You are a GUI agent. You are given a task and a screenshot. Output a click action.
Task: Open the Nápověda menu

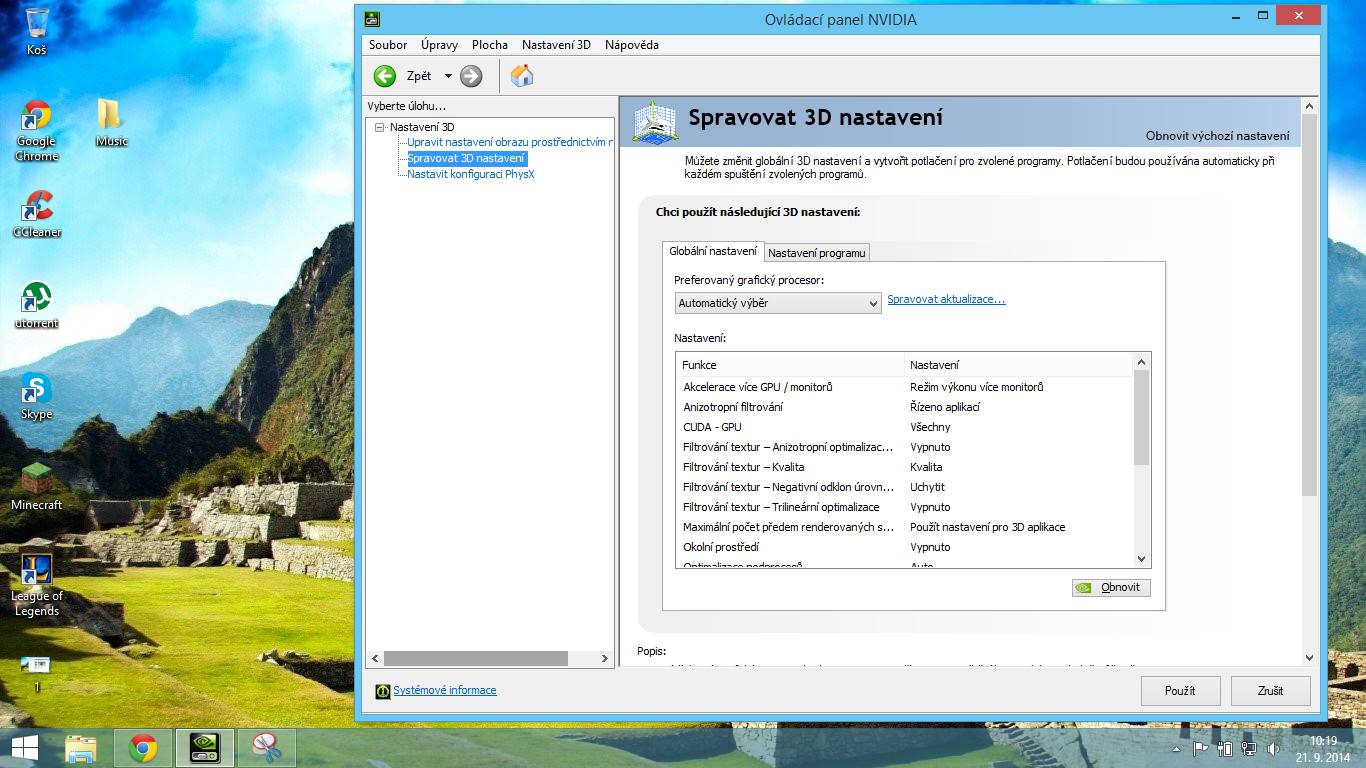632,45
